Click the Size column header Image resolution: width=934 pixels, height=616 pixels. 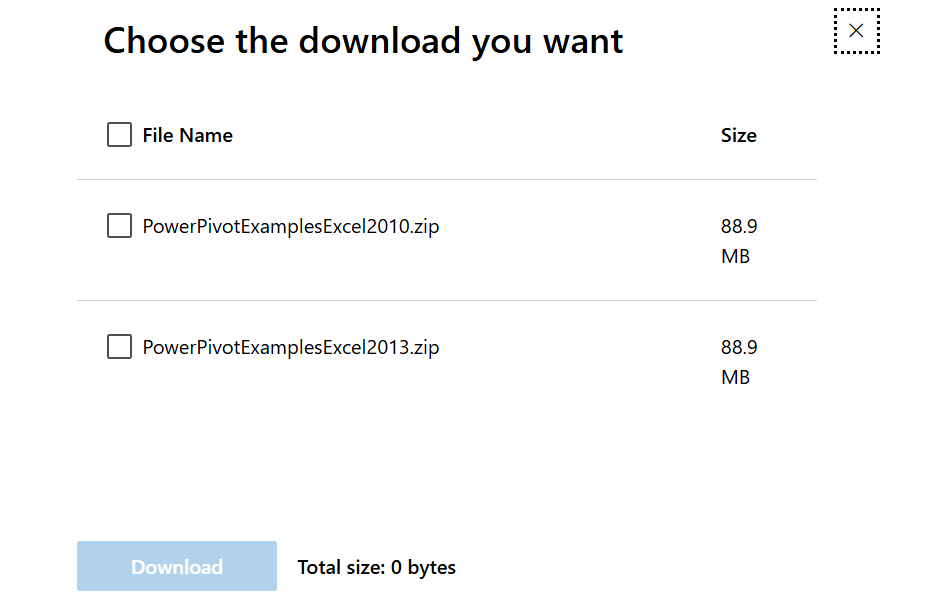pyautogui.click(x=739, y=135)
